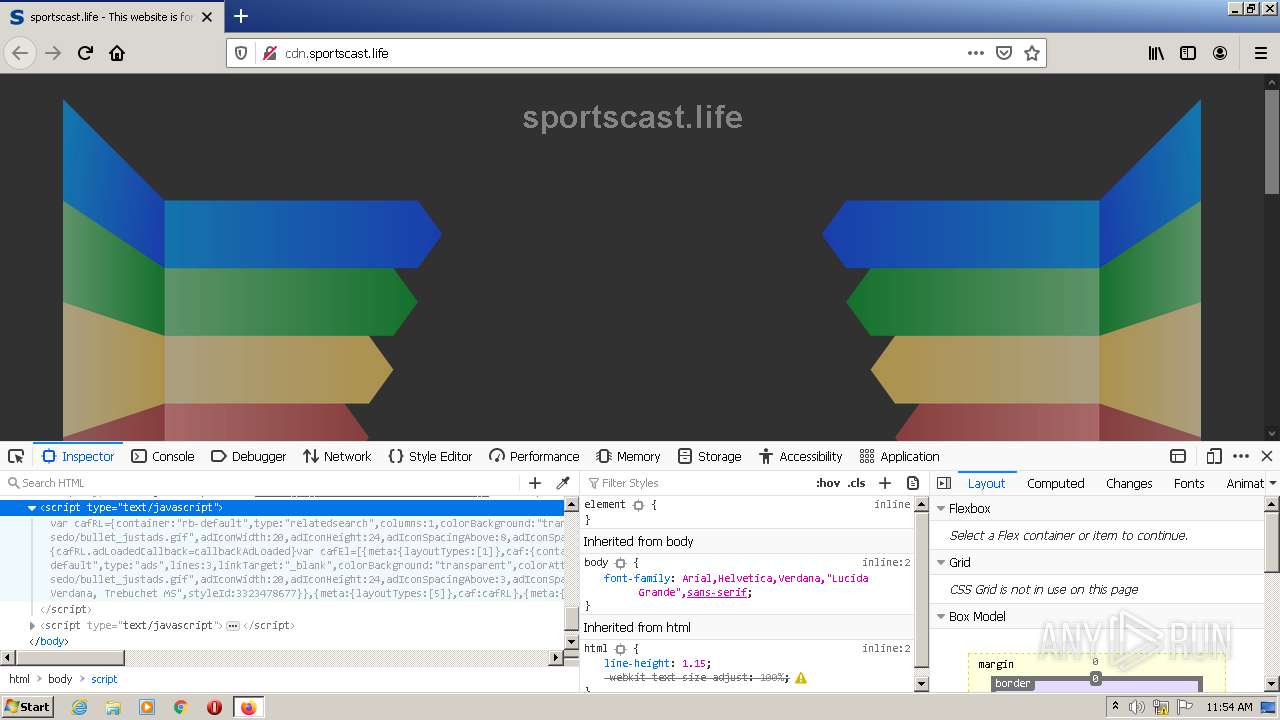Select body in breadcrumb trail

click(x=60, y=679)
